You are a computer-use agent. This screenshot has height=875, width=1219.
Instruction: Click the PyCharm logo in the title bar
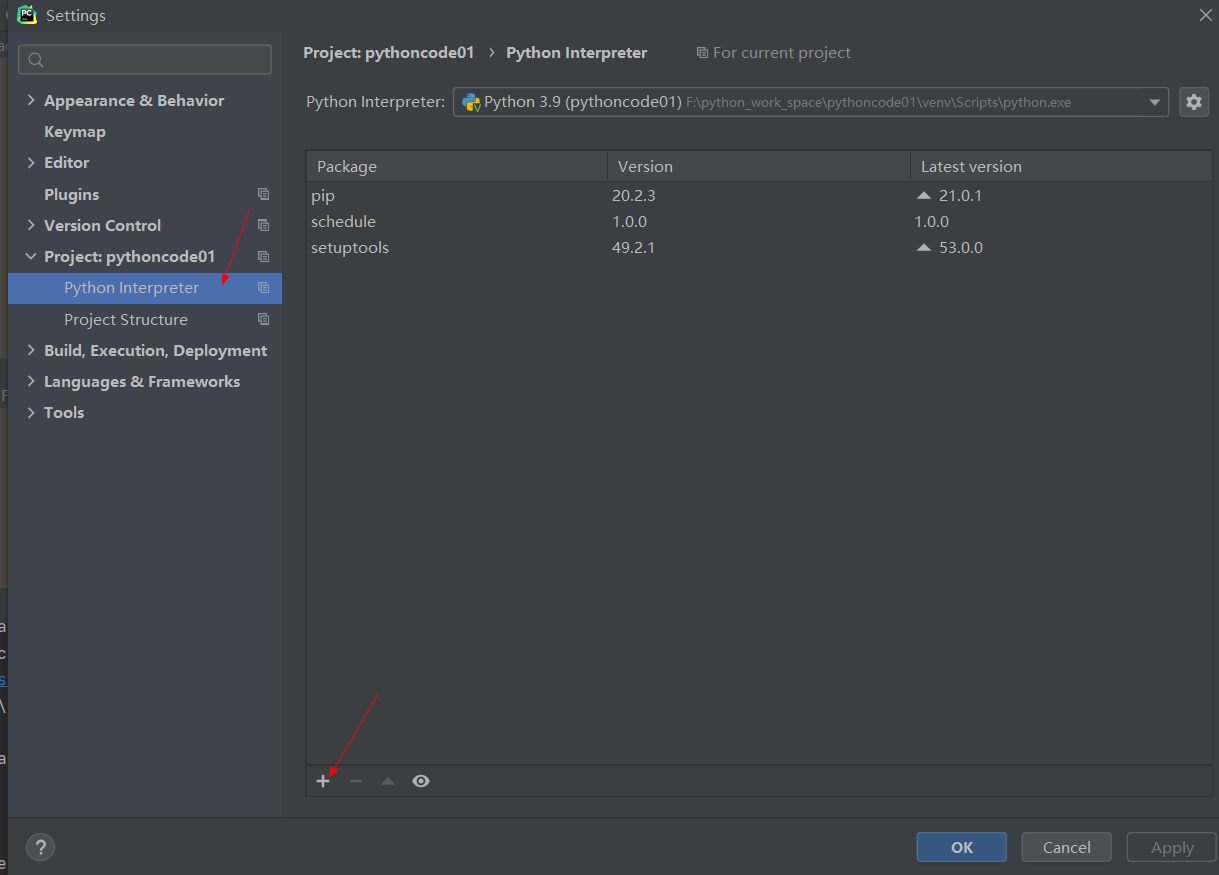(27, 15)
